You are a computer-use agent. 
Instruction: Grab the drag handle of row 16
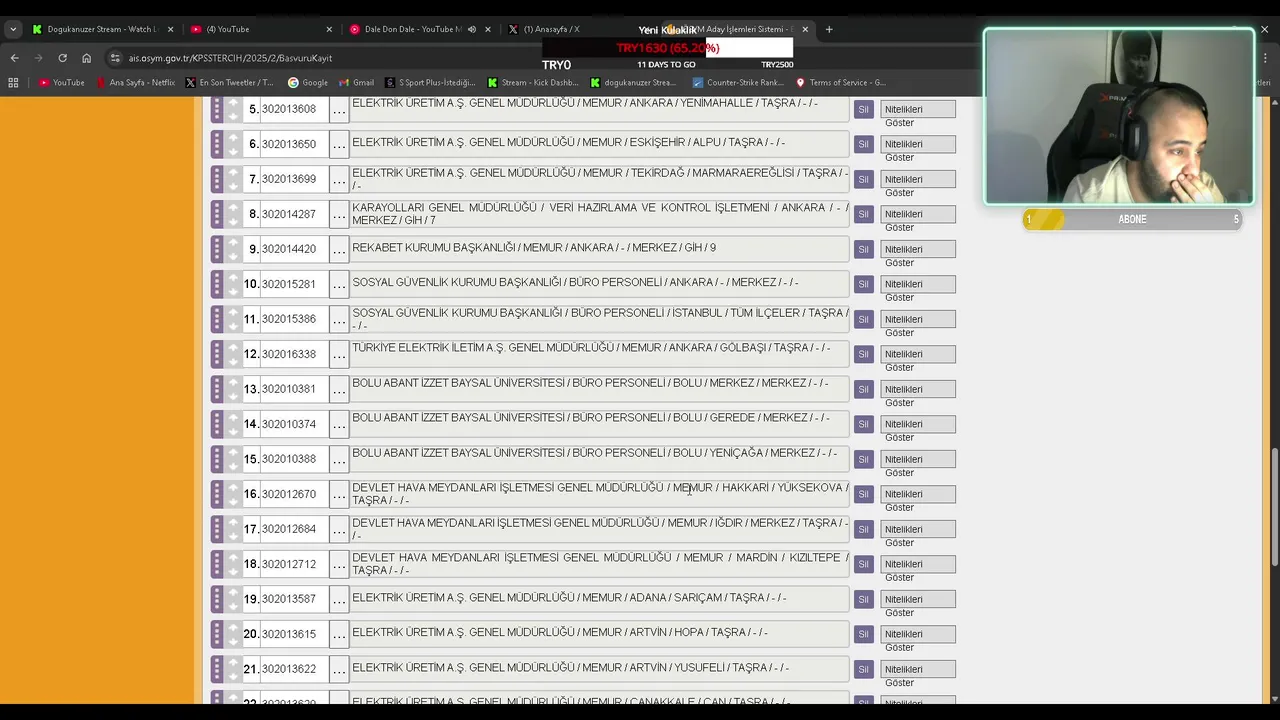point(217,494)
